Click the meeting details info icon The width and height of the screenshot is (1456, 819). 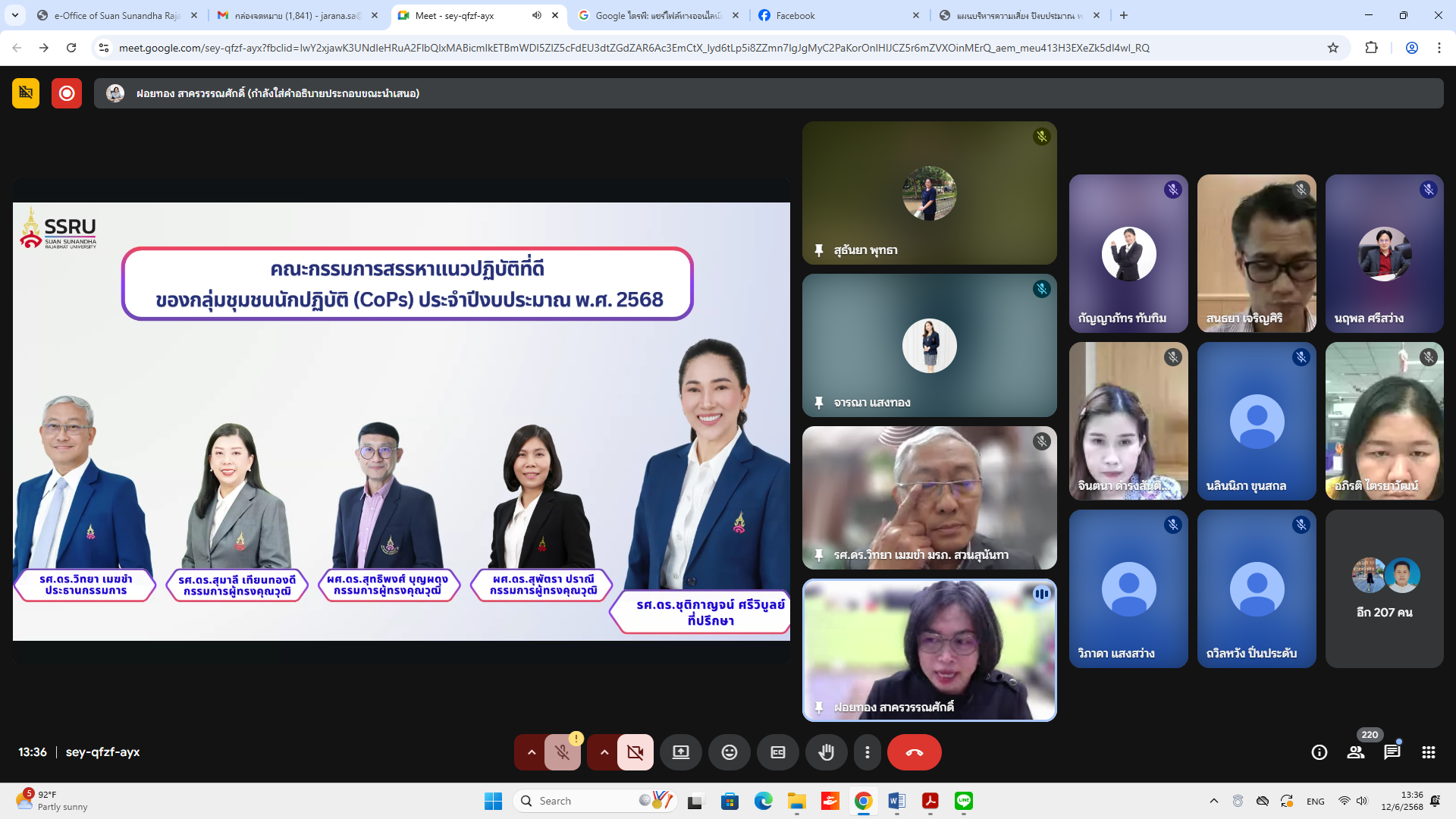point(1319,752)
